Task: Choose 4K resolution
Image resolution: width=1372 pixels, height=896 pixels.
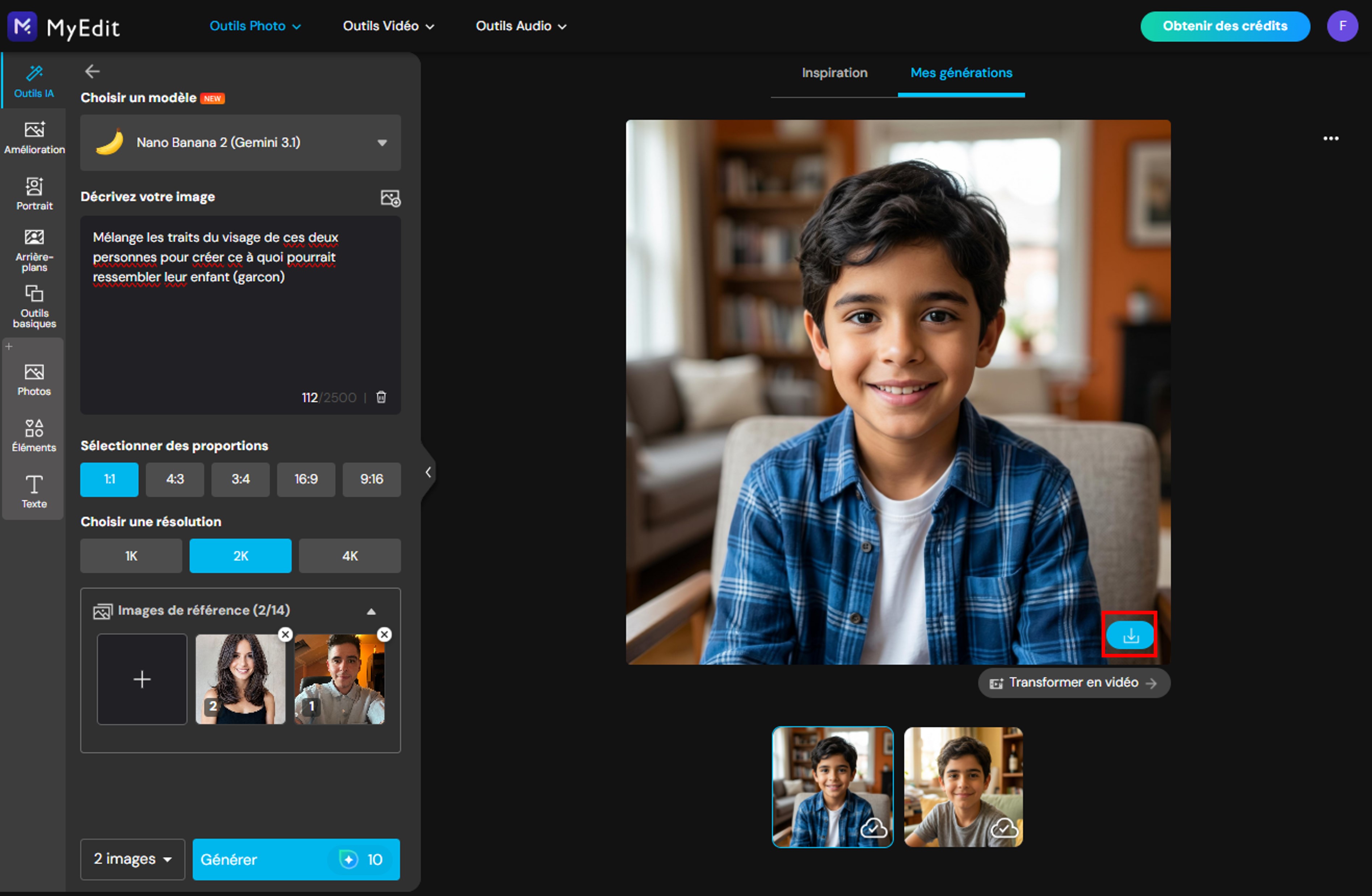Action: [350, 555]
